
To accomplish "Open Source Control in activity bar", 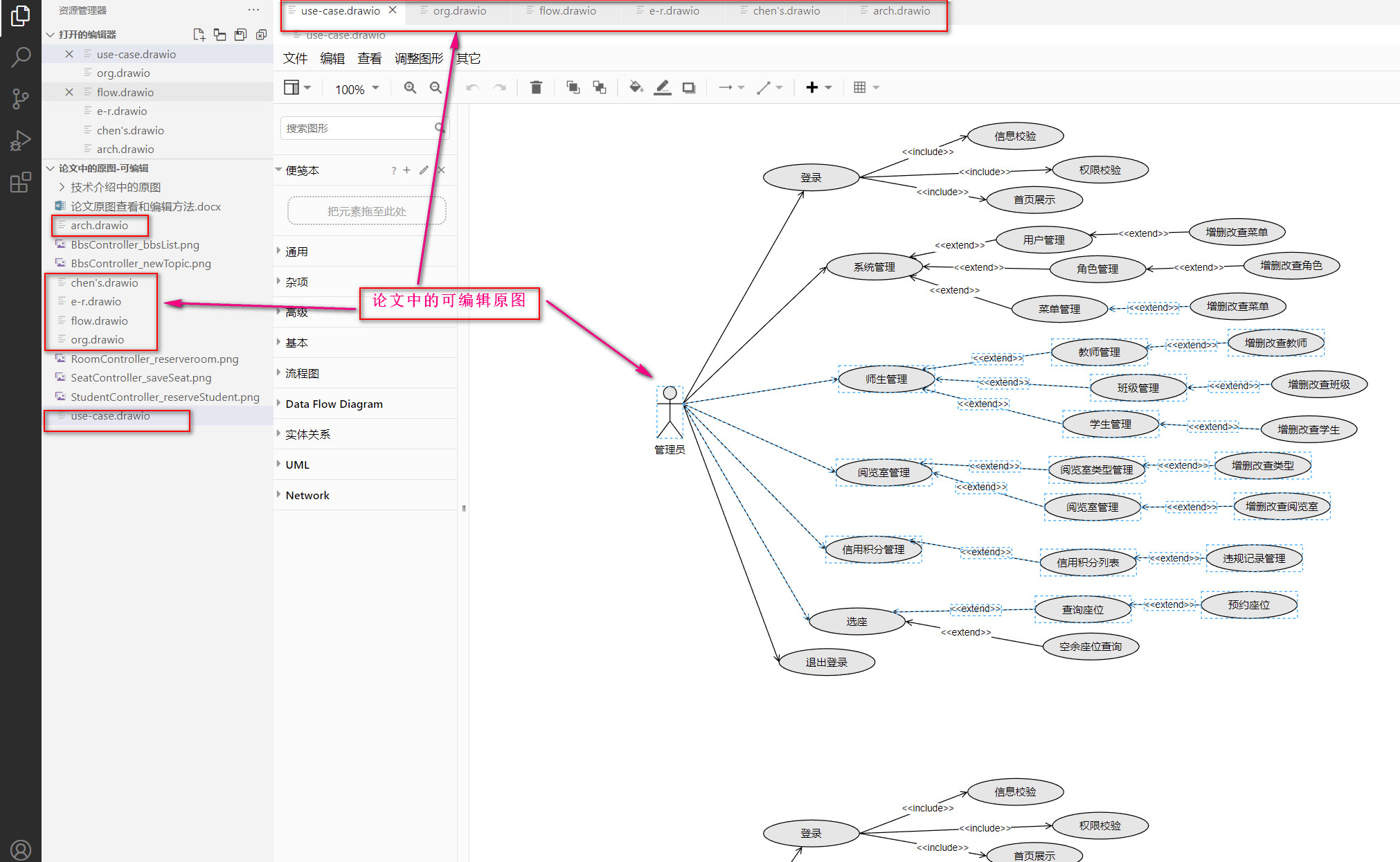I will tap(21, 99).
